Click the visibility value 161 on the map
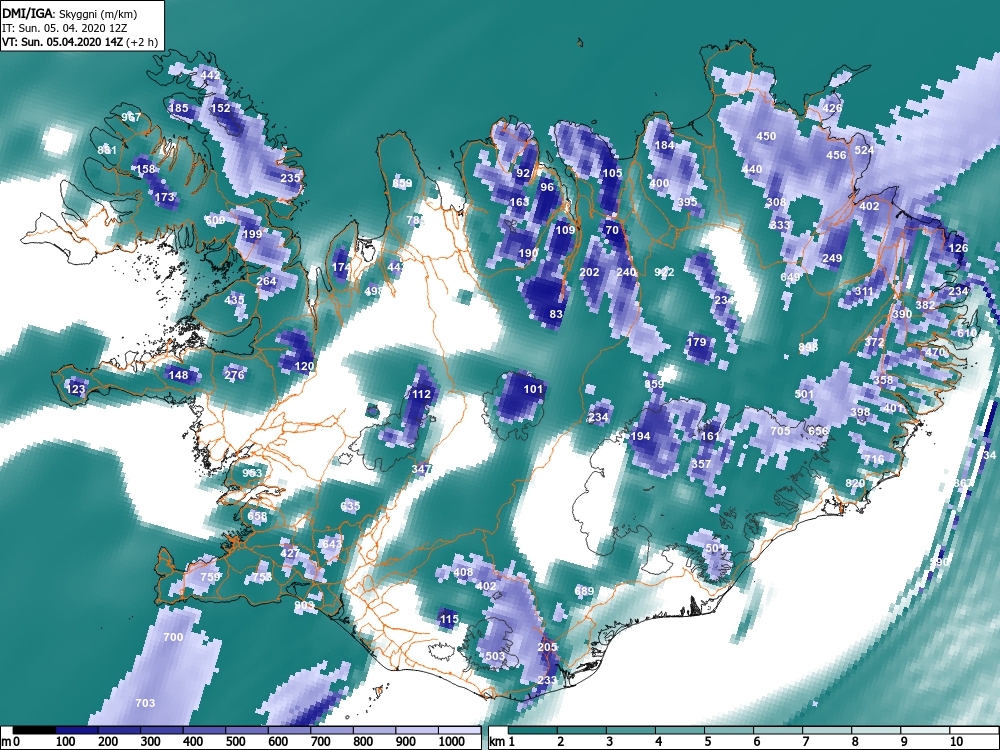This screenshot has width=1000, height=750. coord(710,436)
